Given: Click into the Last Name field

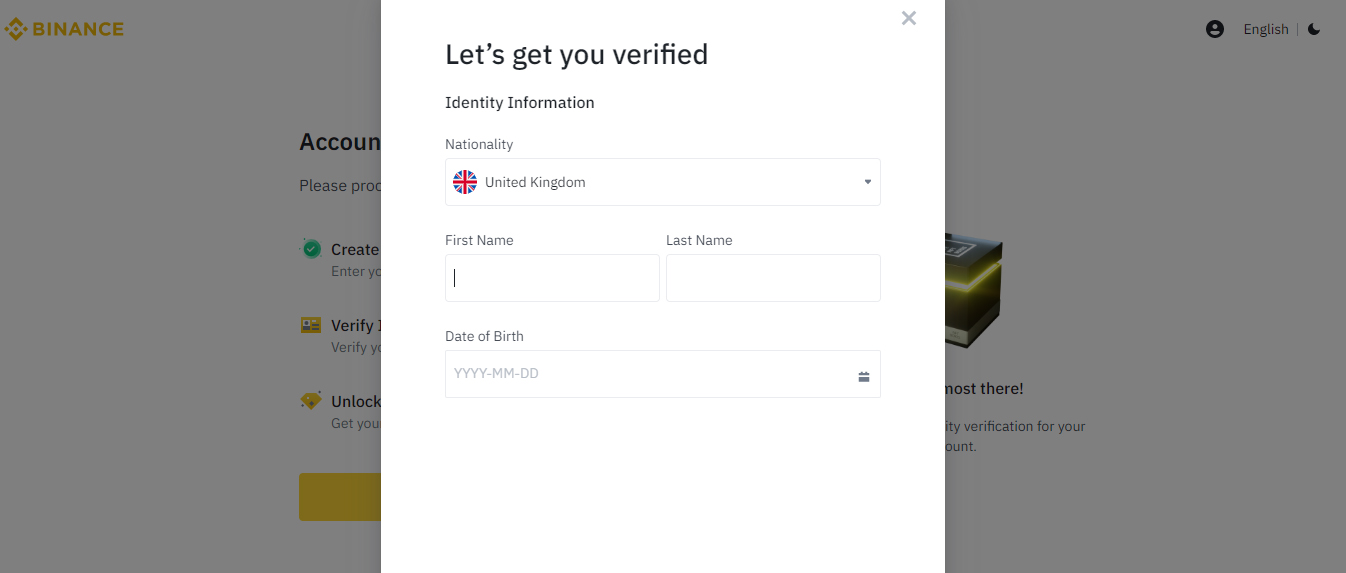Looking at the screenshot, I should 773,278.
